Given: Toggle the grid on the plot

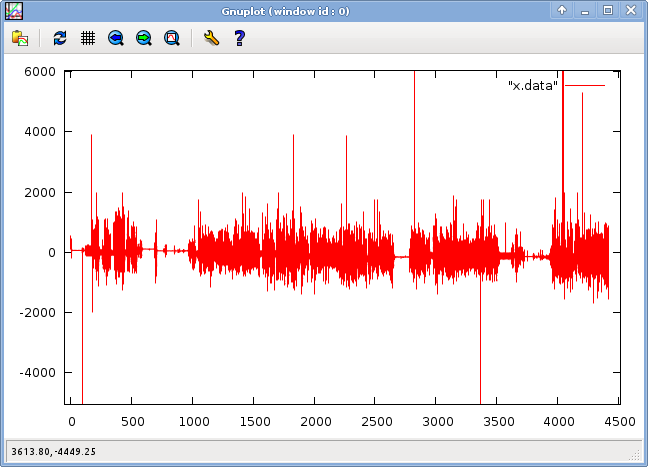Looking at the screenshot, I should [x=88, y=38].
